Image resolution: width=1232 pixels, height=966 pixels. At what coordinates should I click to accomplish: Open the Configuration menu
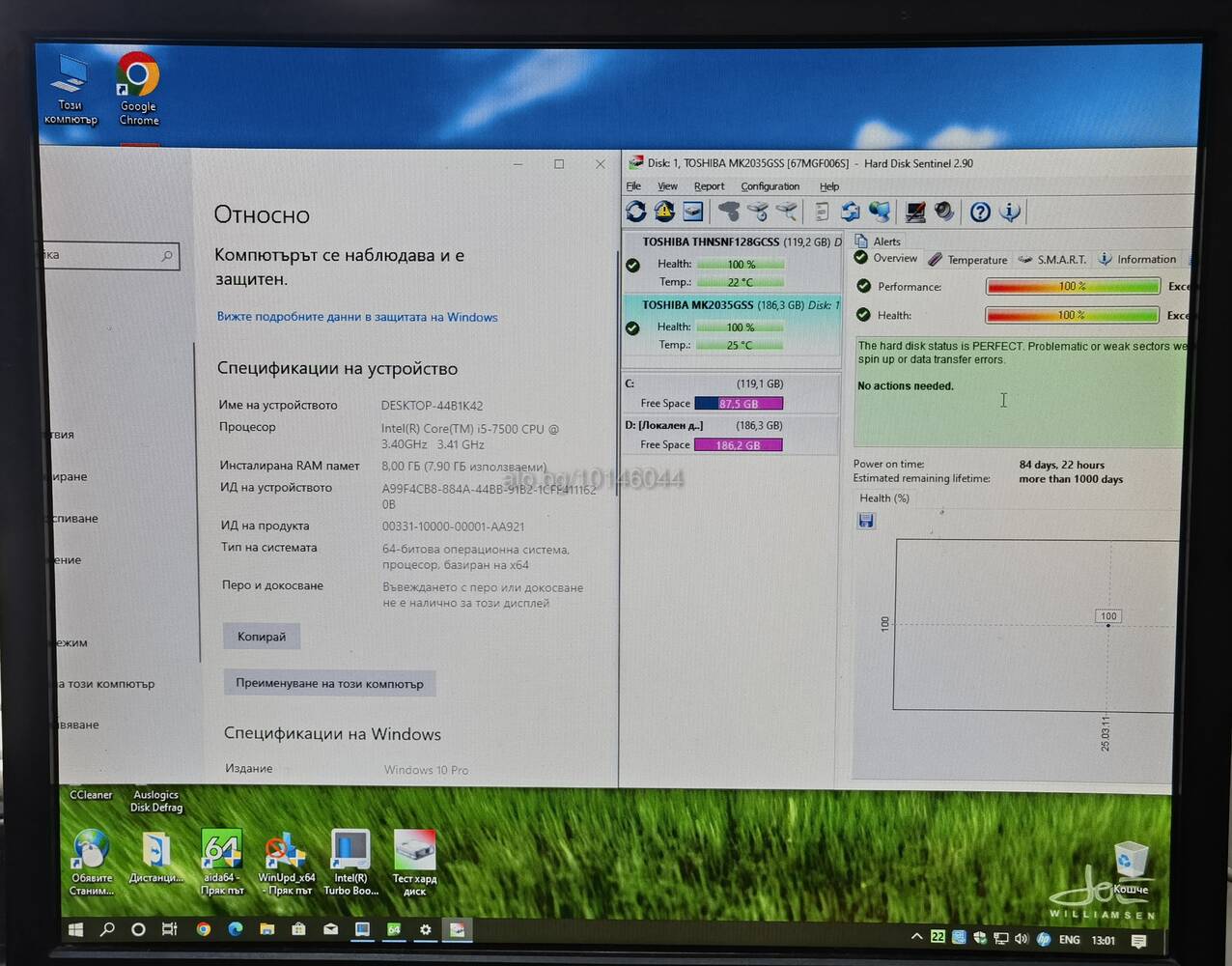770,186
